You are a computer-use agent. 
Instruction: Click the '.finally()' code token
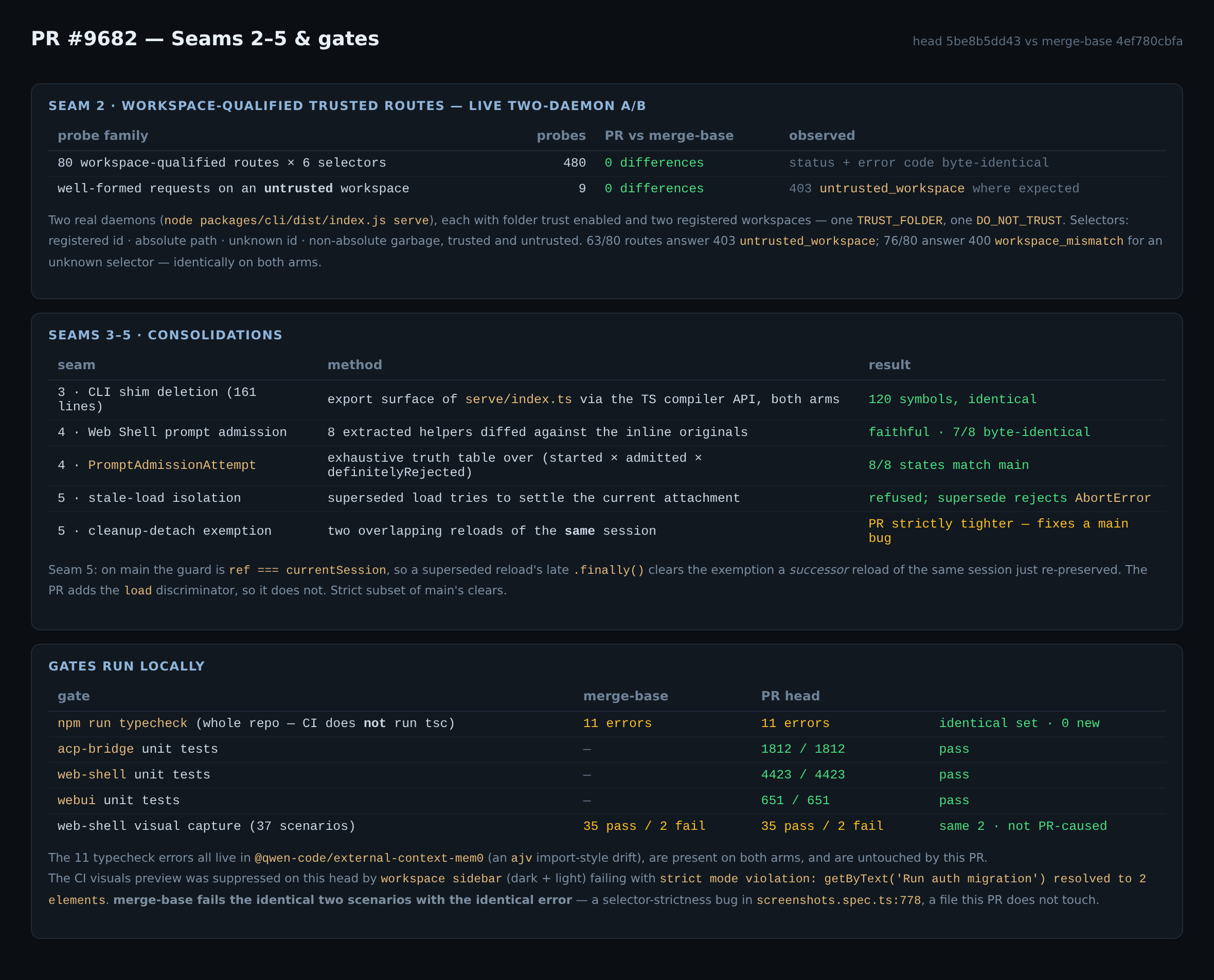tap(609, 570)
